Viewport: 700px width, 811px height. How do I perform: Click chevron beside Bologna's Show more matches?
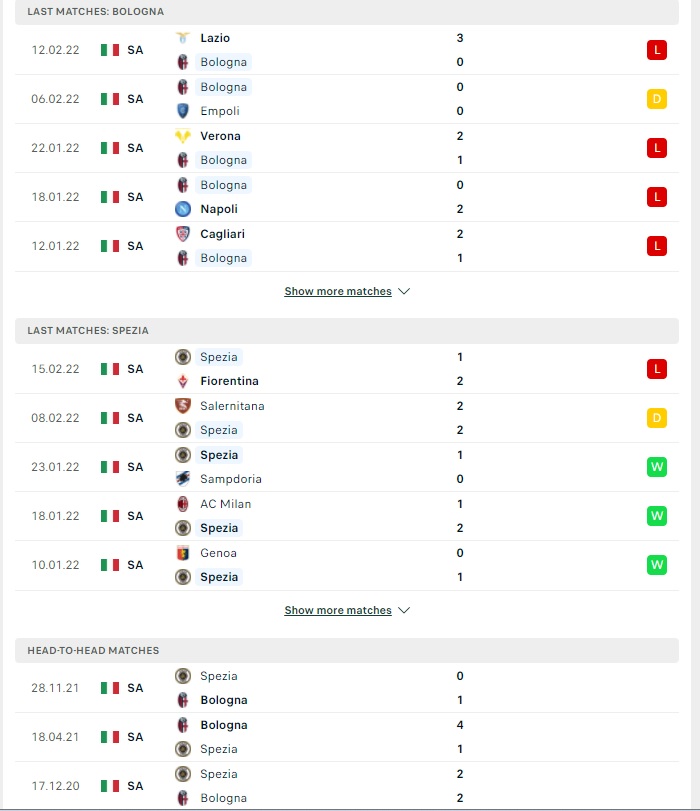tap(404, 291)
